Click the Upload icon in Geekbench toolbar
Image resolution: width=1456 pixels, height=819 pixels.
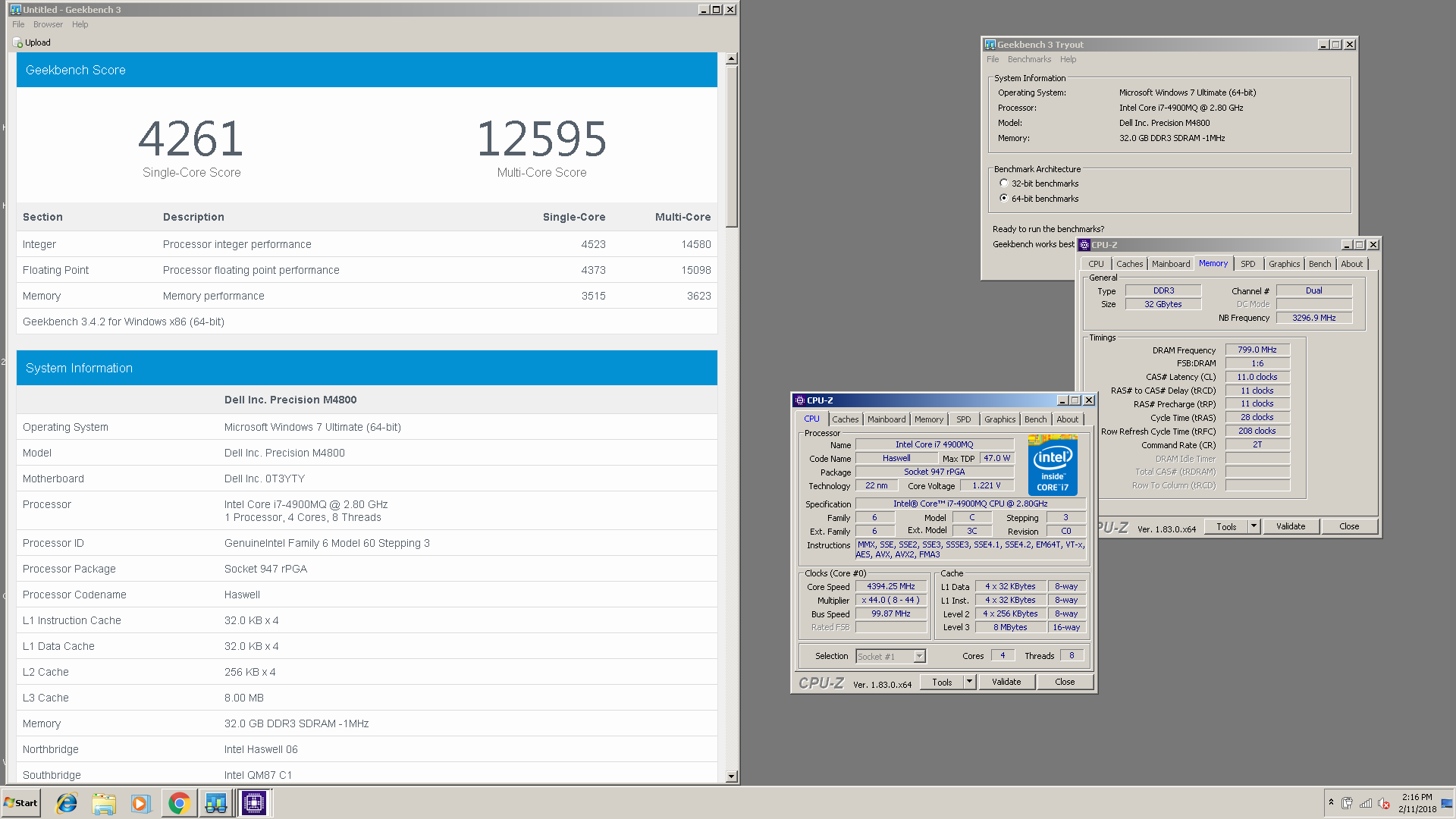[x=18, y=42]
